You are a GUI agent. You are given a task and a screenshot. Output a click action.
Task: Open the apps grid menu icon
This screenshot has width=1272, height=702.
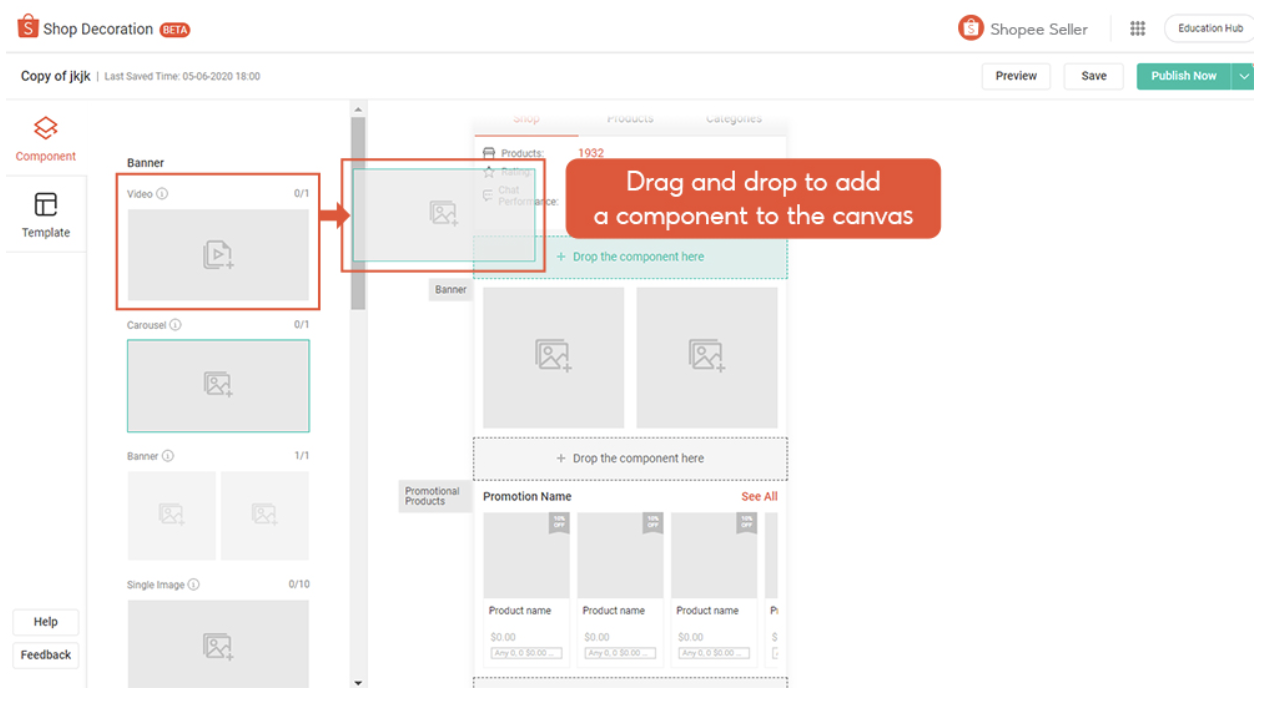[1137, 28]
